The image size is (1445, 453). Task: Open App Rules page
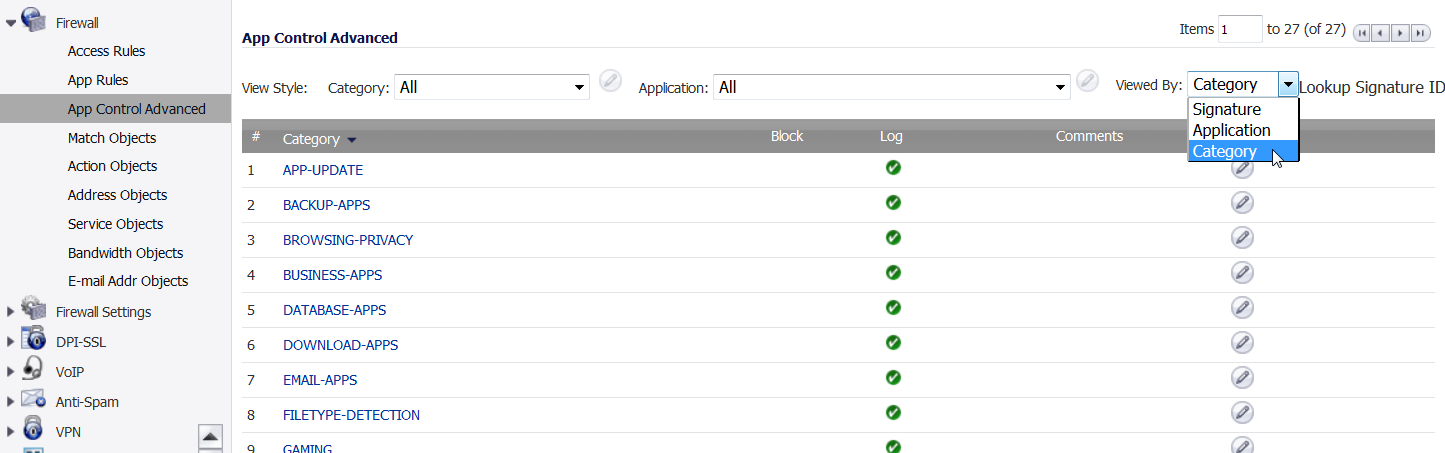click(x=98, y=80)
